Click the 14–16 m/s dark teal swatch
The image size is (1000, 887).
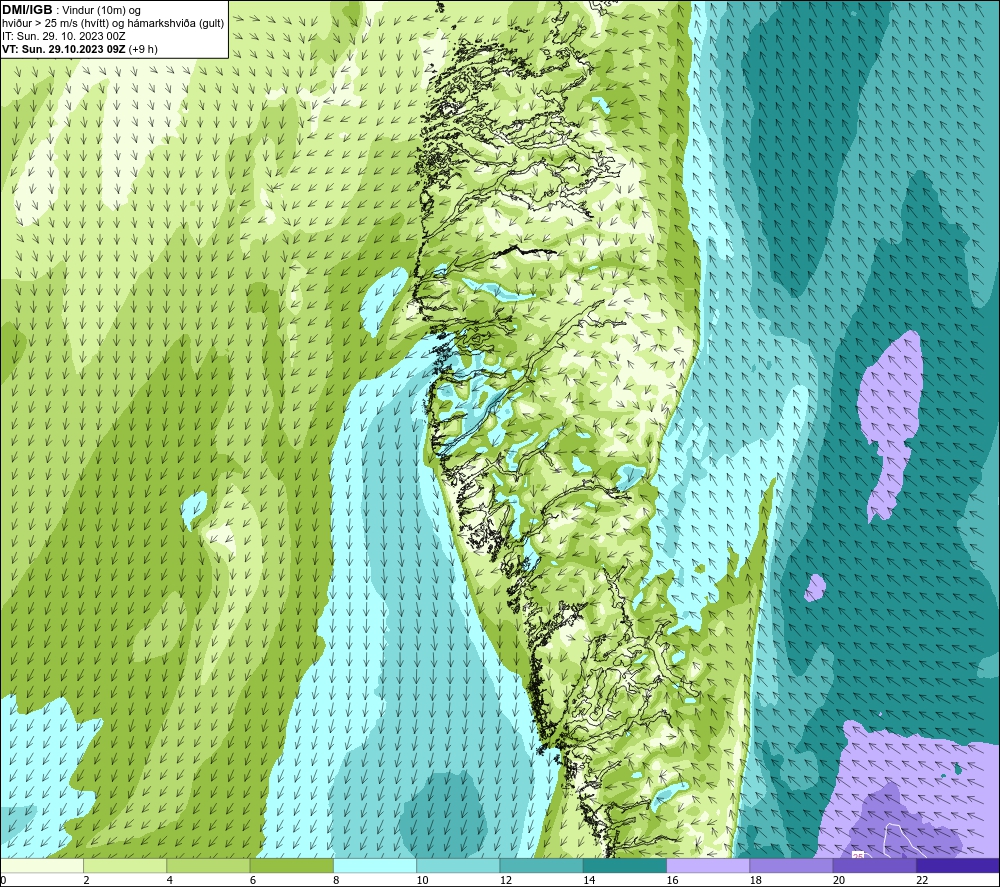(624, 865)
